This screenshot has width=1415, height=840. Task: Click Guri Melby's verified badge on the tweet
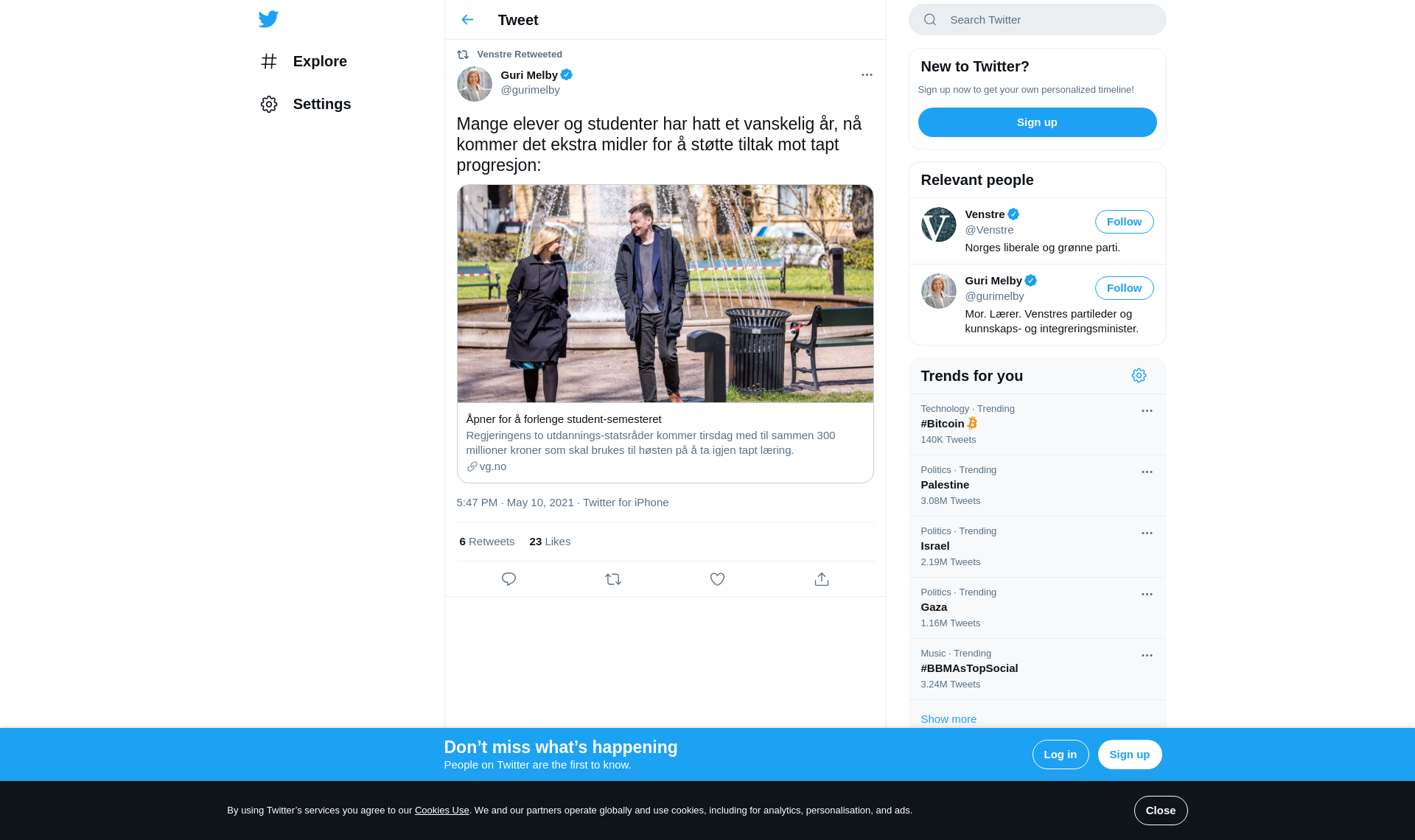pyautogui.click(x=566, y=74)
